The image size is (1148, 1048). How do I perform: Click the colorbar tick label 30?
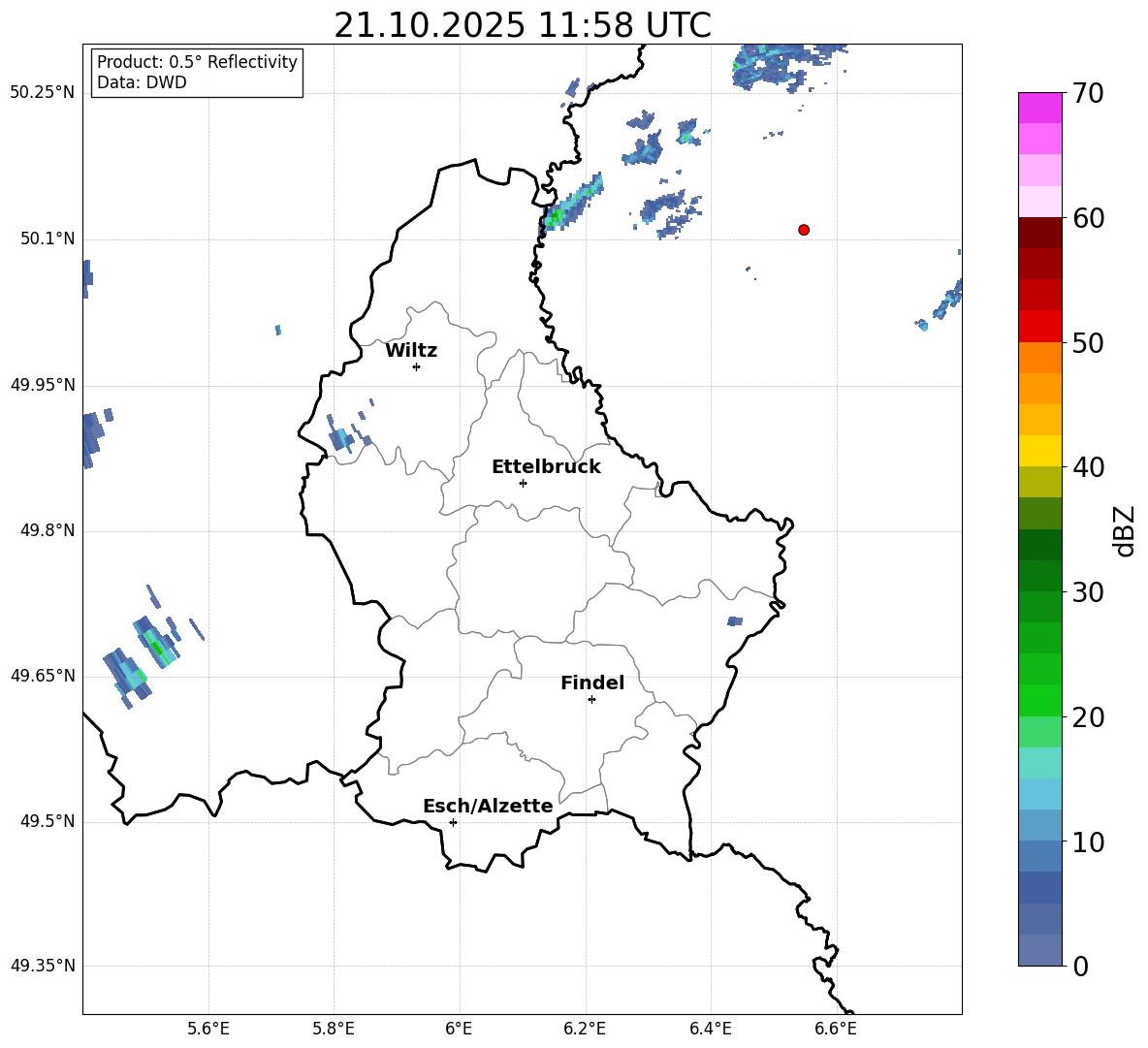pyautogui.click(x=1088, y=592)
